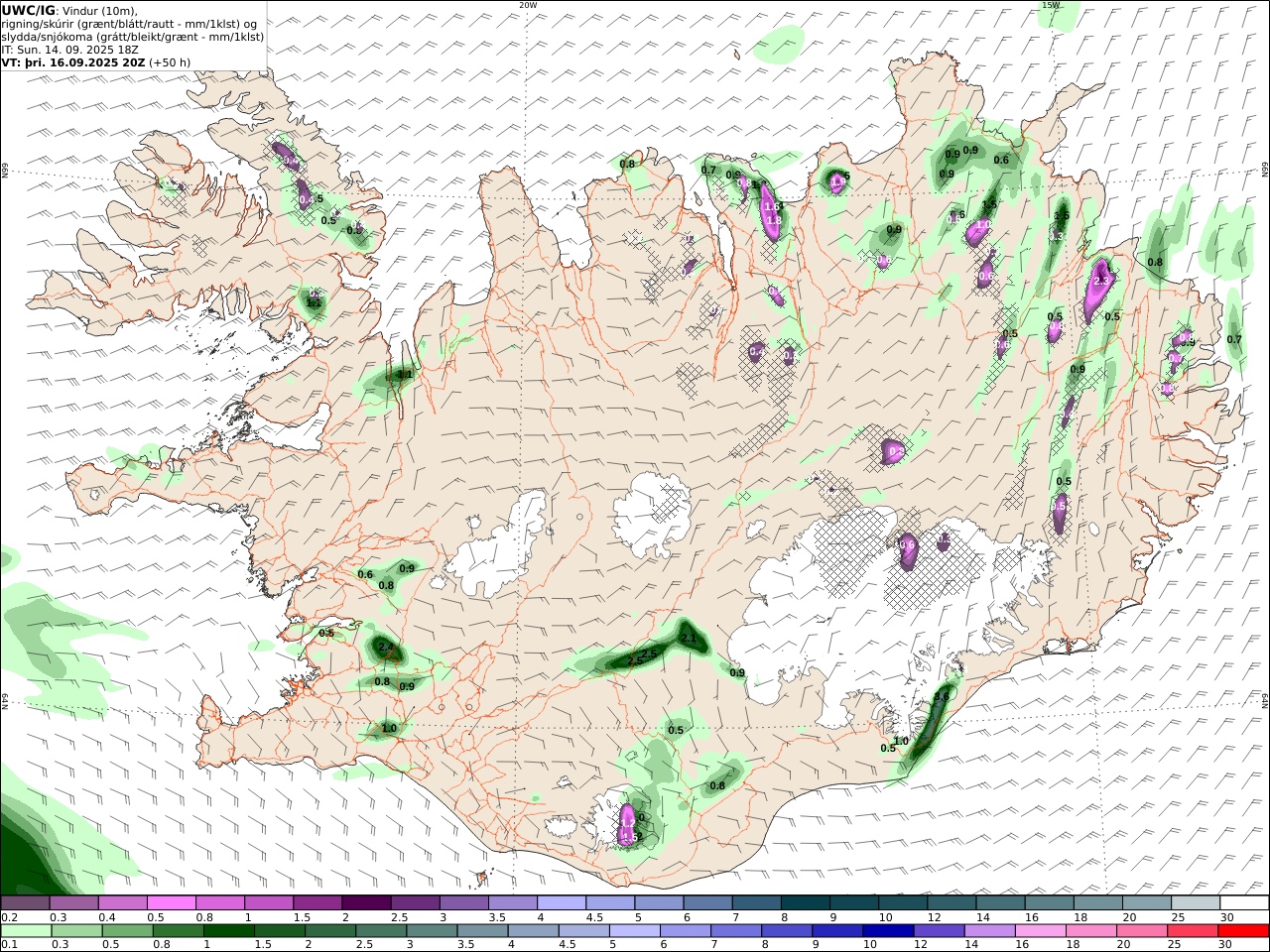Image resolution: width=1270 pixels, height=952 pixels.
Task: Click the 0.2 label under snow scale
Action: coord(9,917)
